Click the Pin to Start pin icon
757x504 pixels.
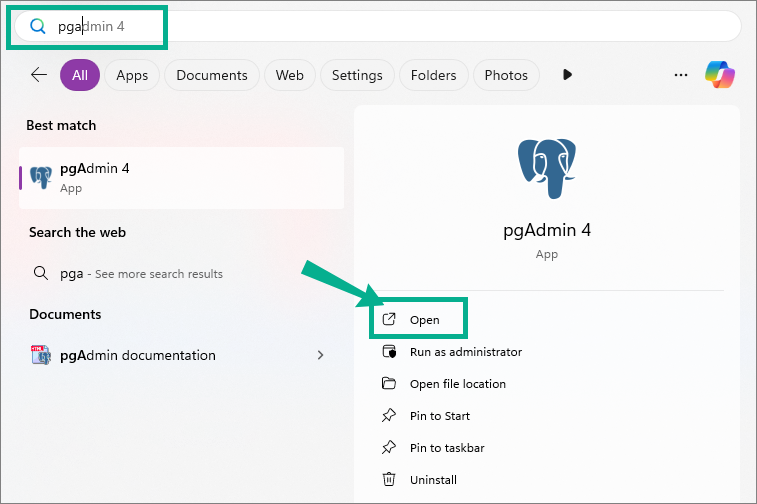[389, 415]
